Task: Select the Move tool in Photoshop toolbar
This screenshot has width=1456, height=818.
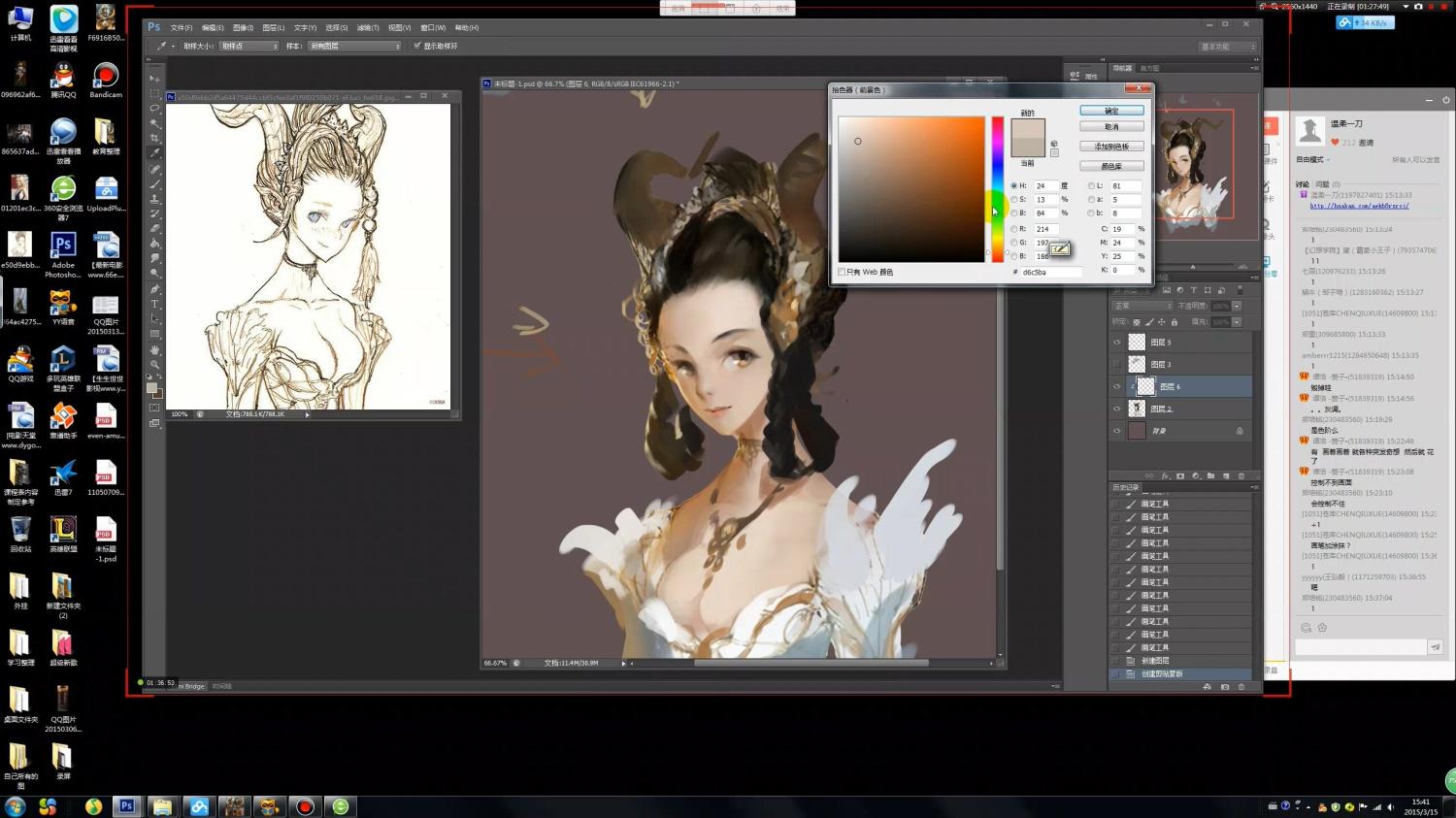Action: [154, 79]
